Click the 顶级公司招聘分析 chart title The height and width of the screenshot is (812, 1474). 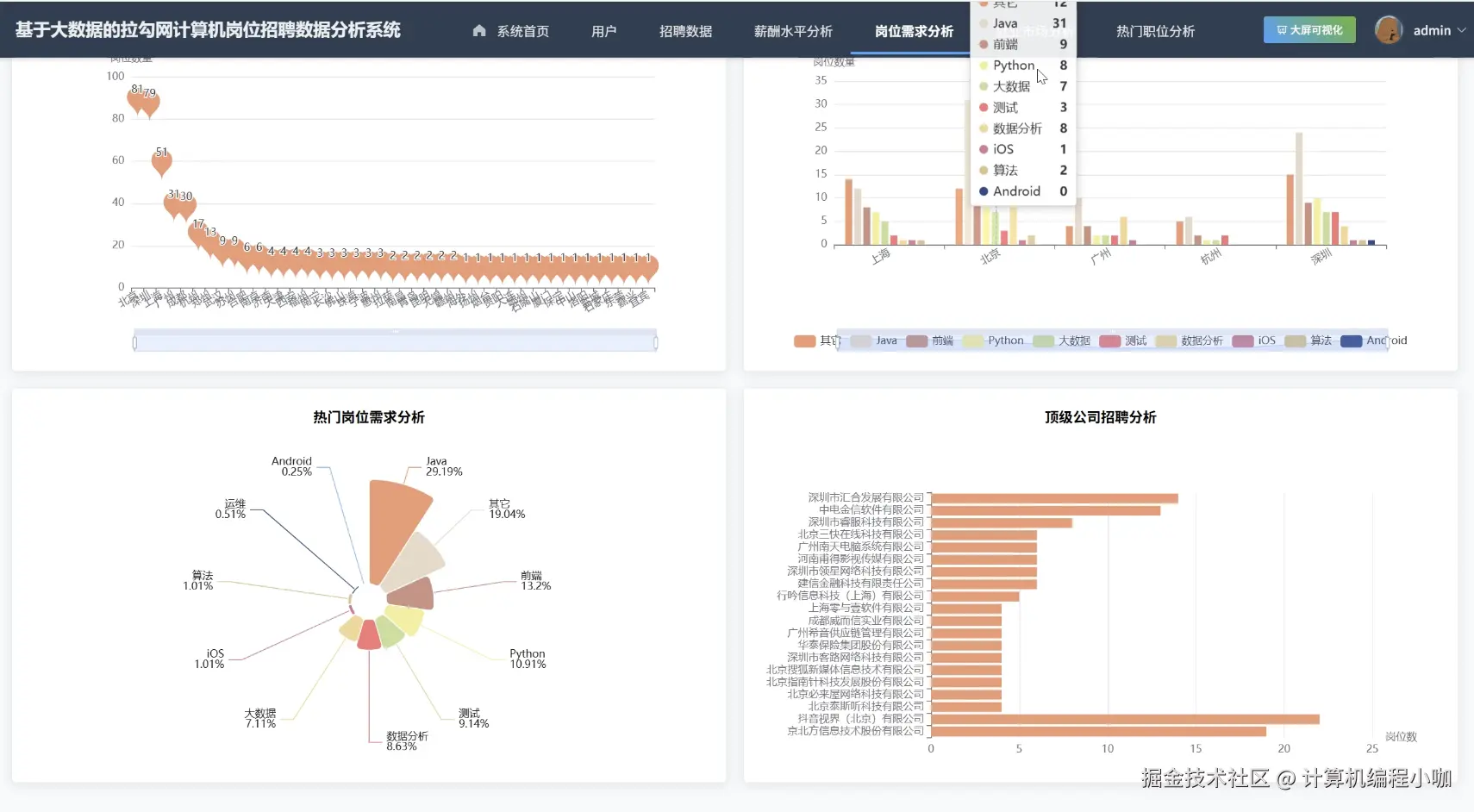[1100, 417]
